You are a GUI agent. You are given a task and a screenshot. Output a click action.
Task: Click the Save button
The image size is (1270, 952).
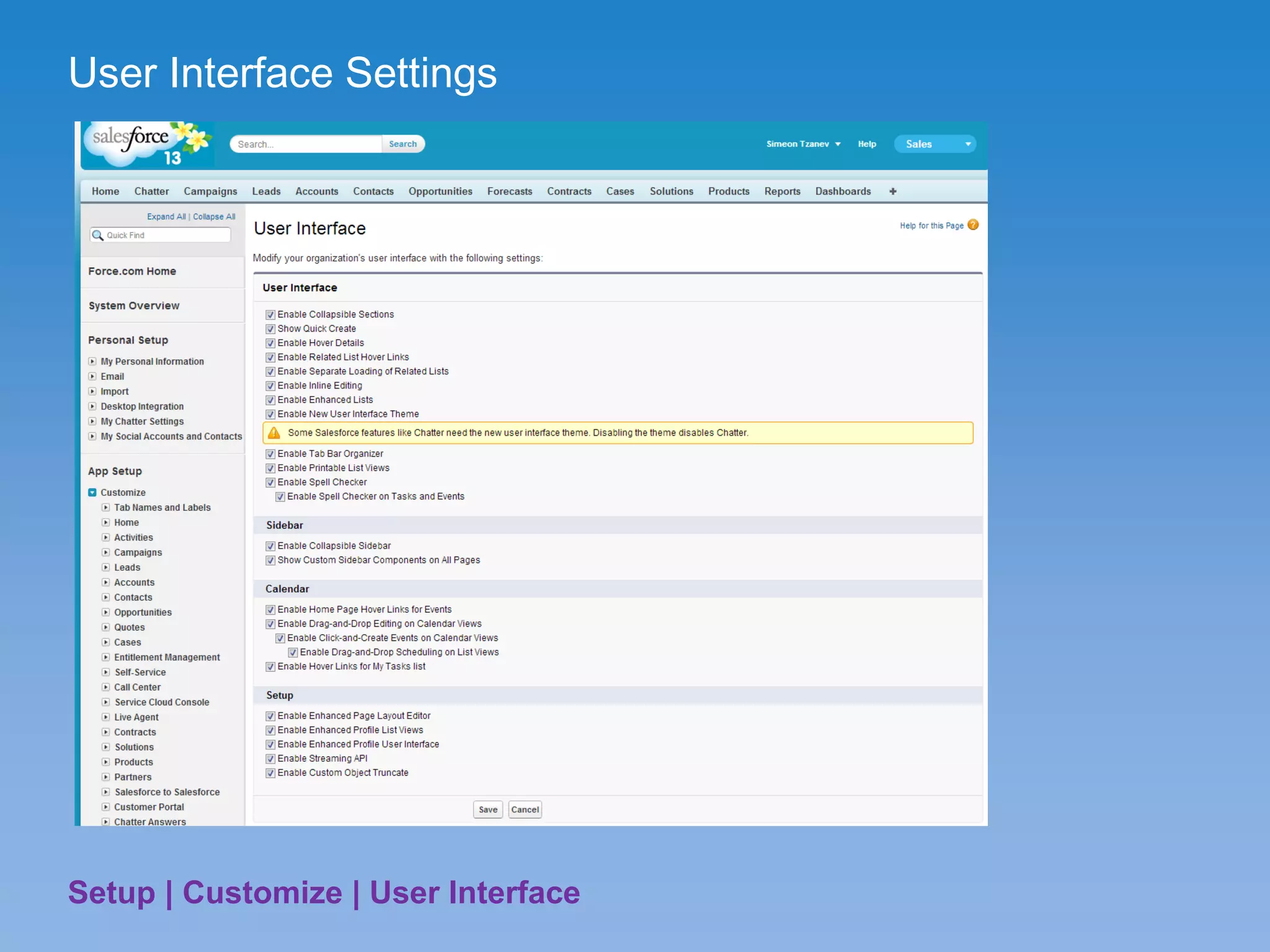(x=488, y=809)
